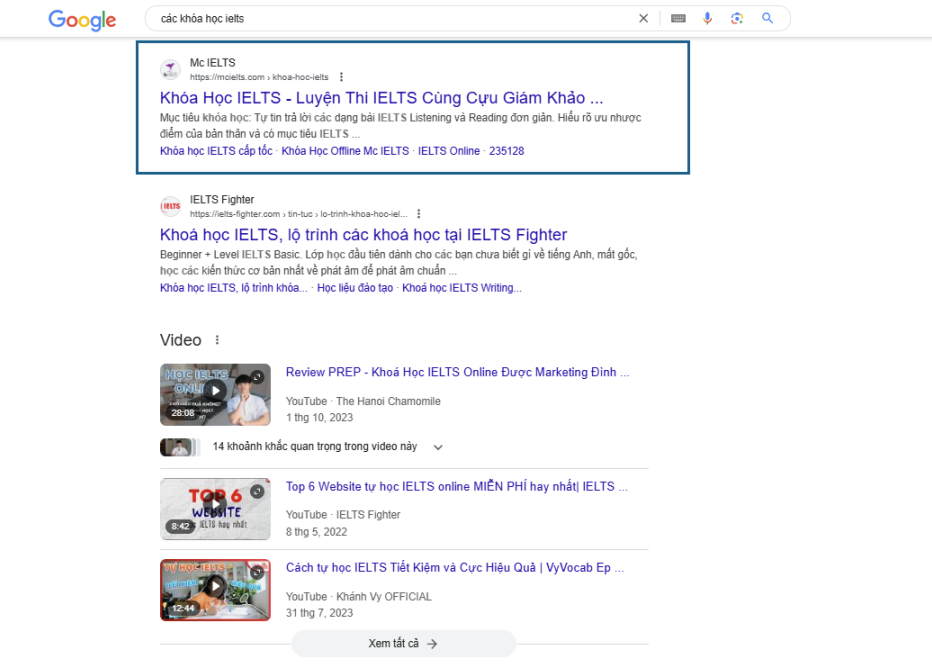Open Khóa Học IELTS Mc IELTS result title
This screenshot has height=664, width=932.
tap(381, 98)
